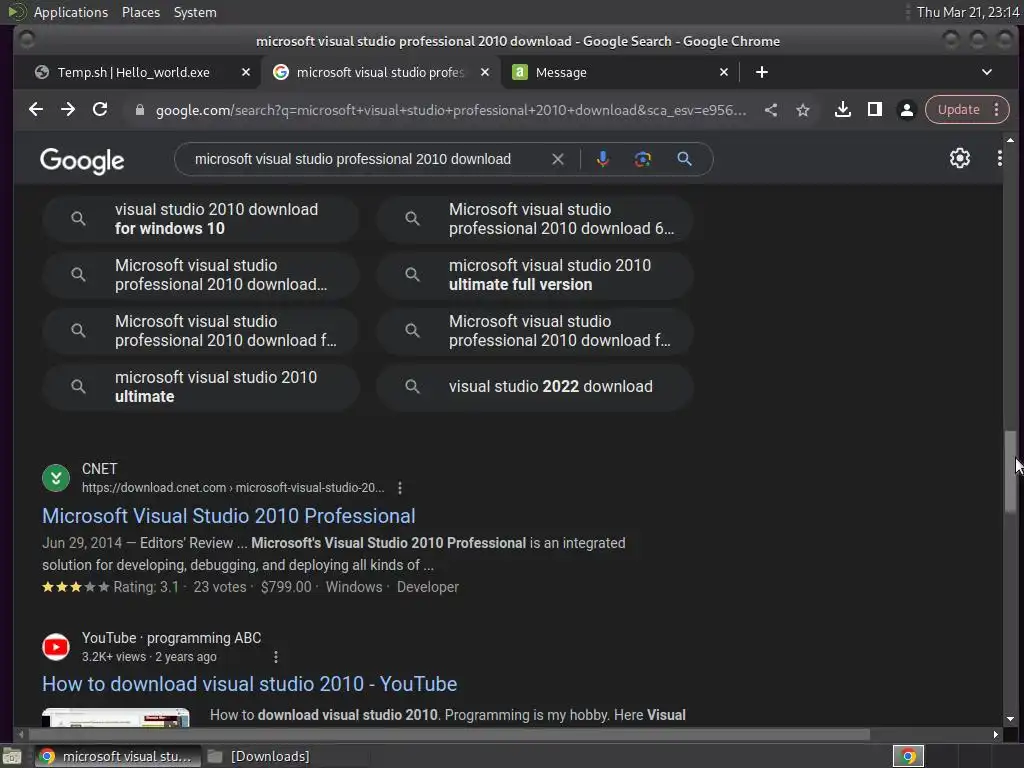This screenshot has width=1024, height=768.
Task: Click the Chrome icon in bottom-right tray
Action: pyautogui.click(x=908, y=756)
